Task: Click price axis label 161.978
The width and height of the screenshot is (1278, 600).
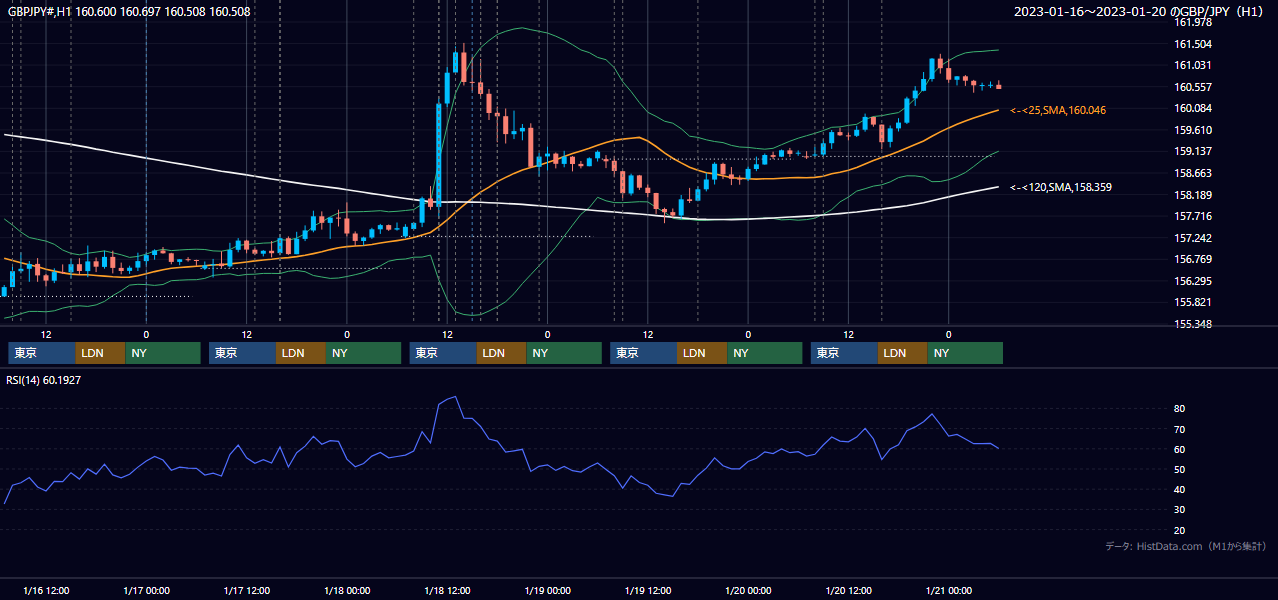Action: pyautogui.click(x=1193, y=22)
